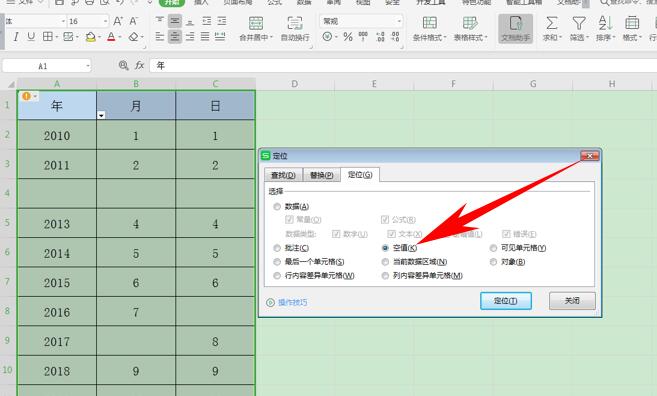Viewport: 657px width, 396px height.
Task: Select the 批注(C) radio option
Action: 277,248
